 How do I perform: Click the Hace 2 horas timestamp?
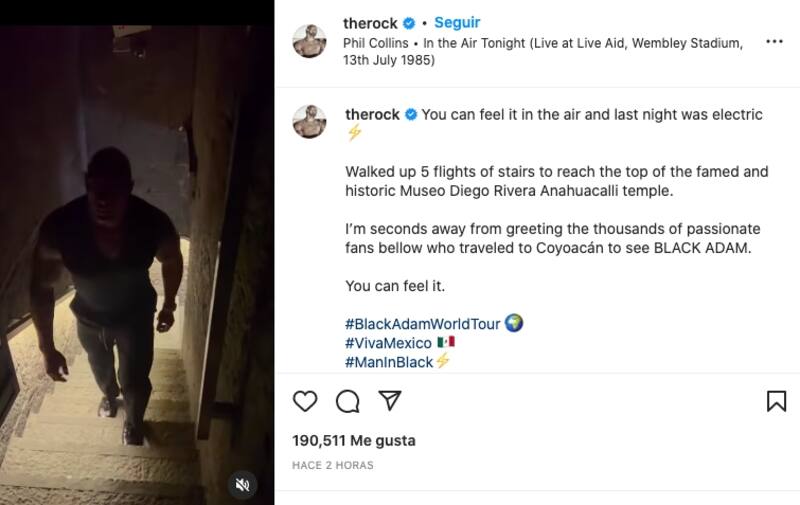tap(333, 466)
